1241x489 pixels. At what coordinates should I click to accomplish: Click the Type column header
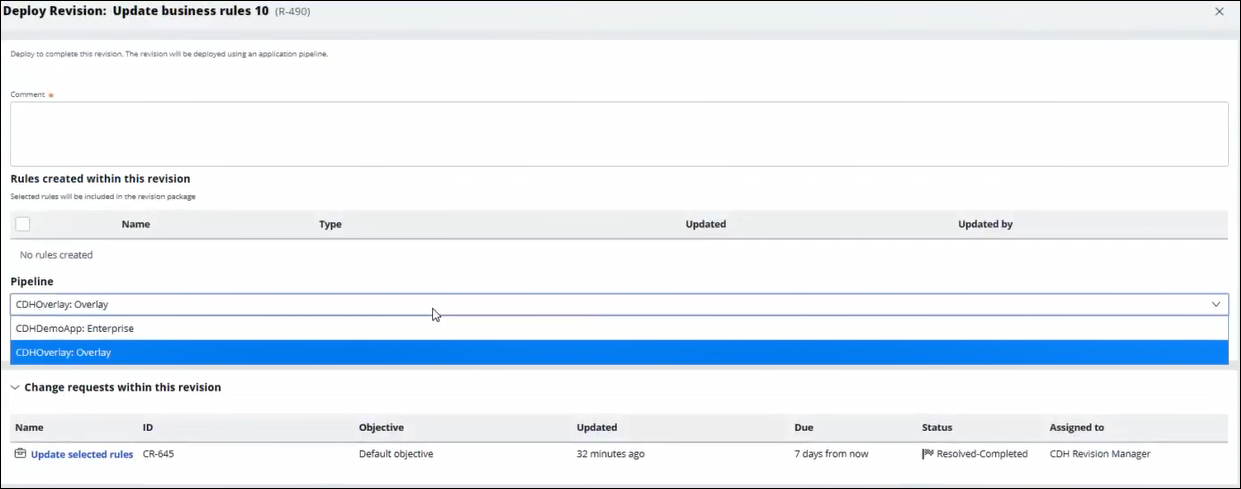(x=330, y=224)
